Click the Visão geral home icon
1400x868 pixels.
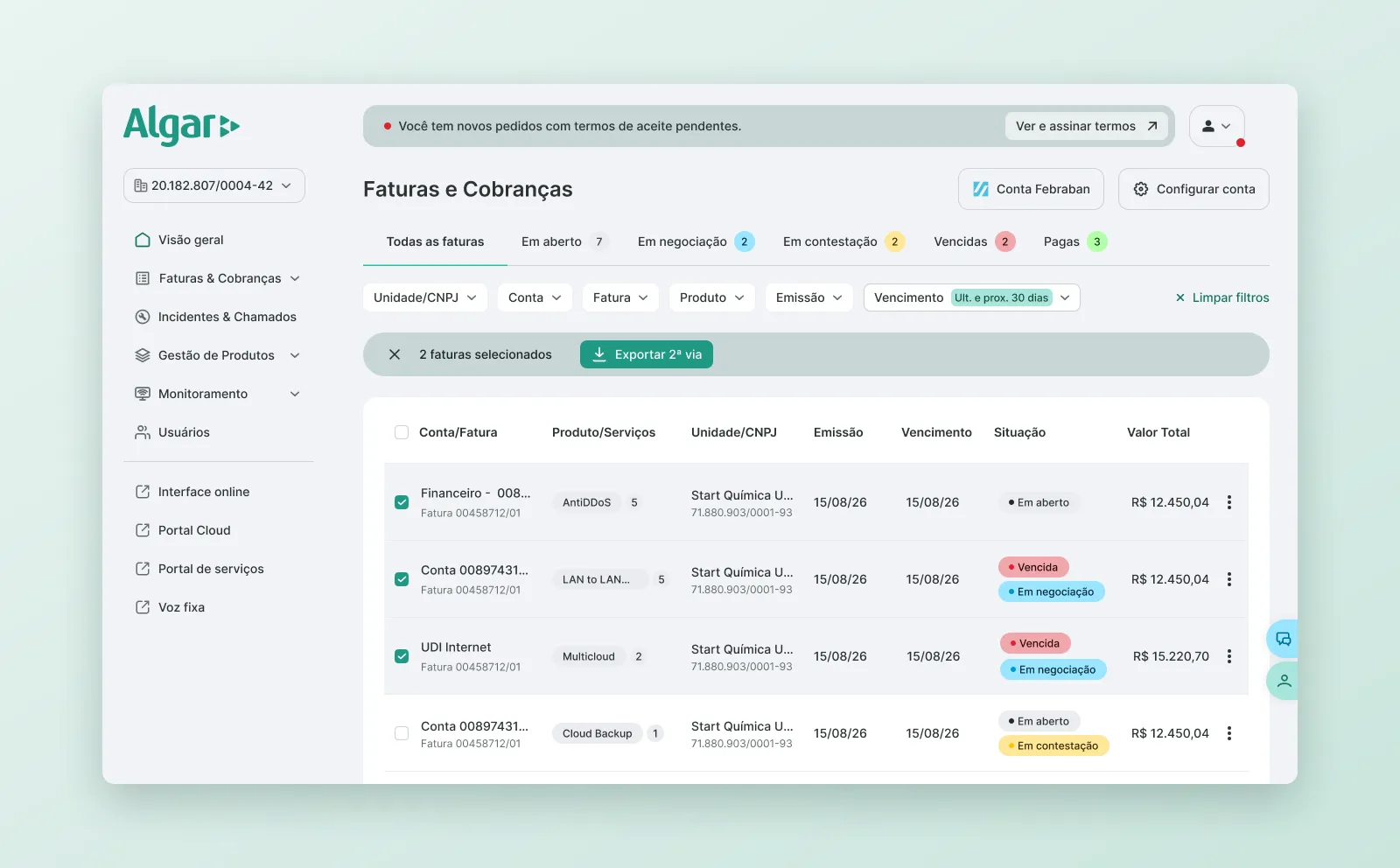(143, 240)
